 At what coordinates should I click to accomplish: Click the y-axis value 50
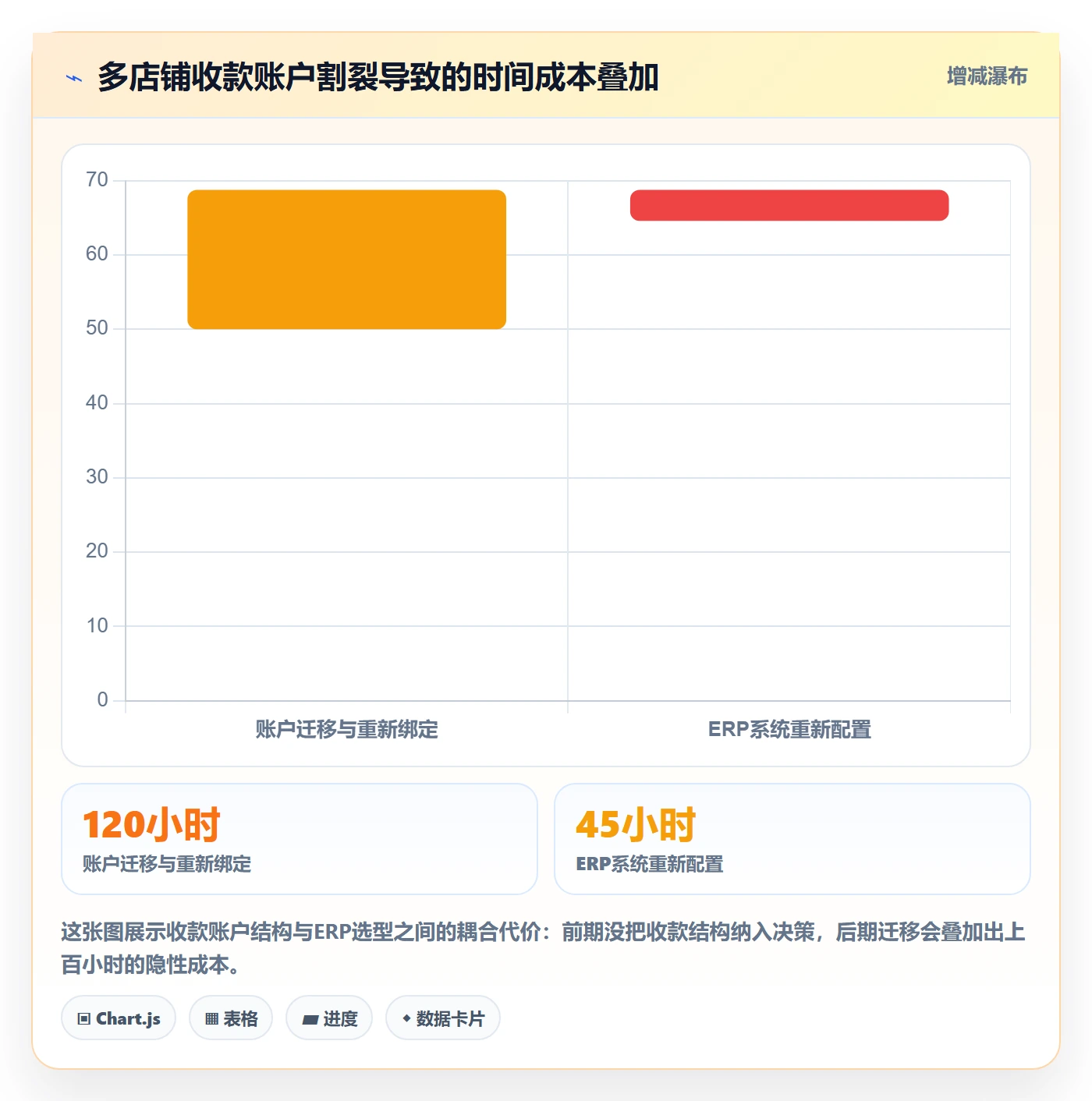97,328
